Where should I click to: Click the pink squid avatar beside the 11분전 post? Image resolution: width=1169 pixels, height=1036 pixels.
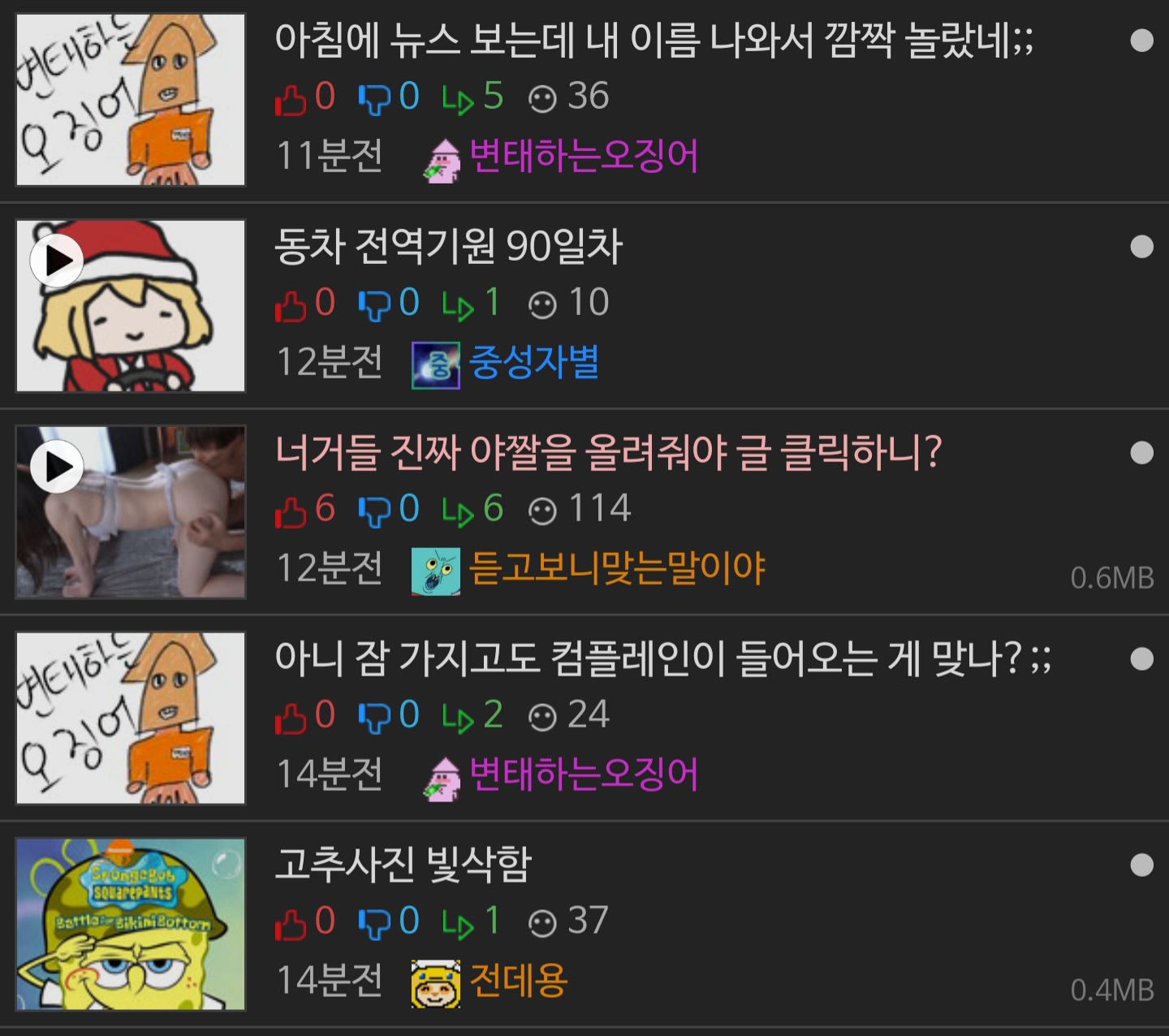pos(442,160)
